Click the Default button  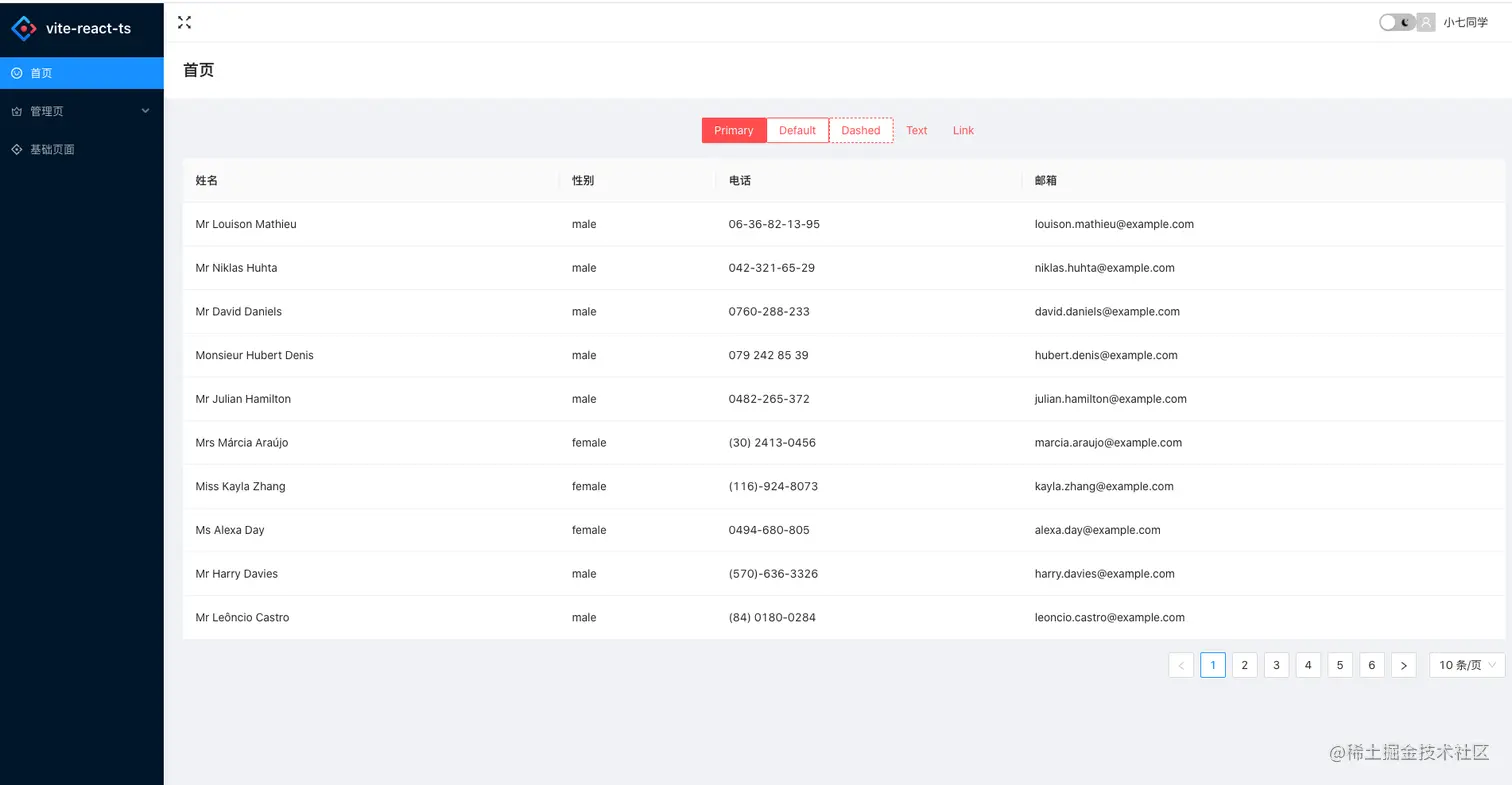[x=798, y=130]
